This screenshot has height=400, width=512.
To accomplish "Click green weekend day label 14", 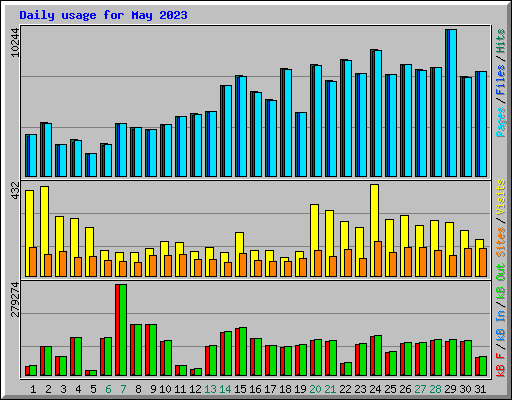I will tap(225, 389).
